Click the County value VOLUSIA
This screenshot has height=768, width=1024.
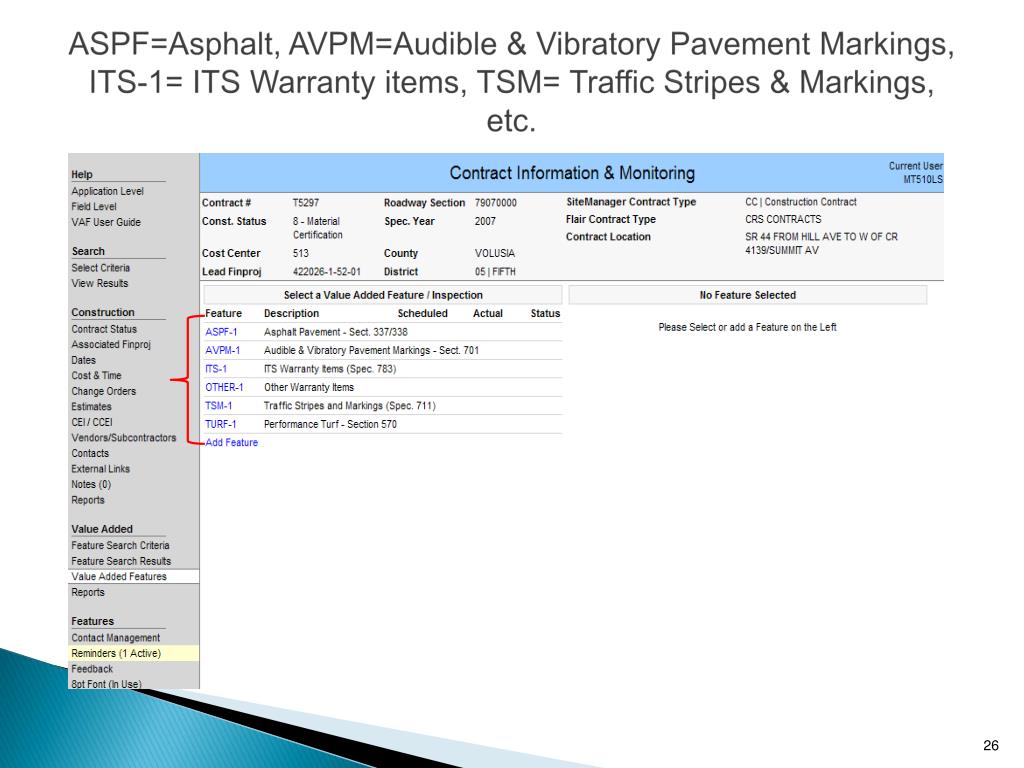(494, 253)
